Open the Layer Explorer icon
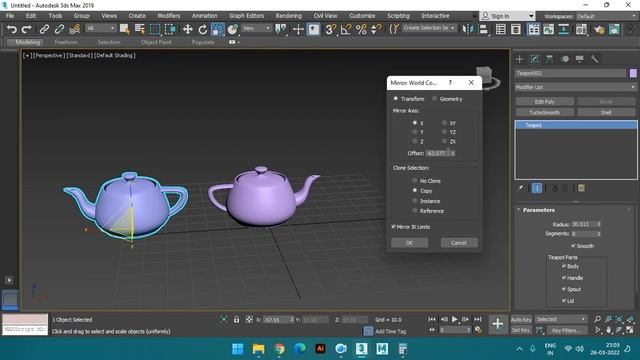 pyautogui.click(x=516, y=29)
